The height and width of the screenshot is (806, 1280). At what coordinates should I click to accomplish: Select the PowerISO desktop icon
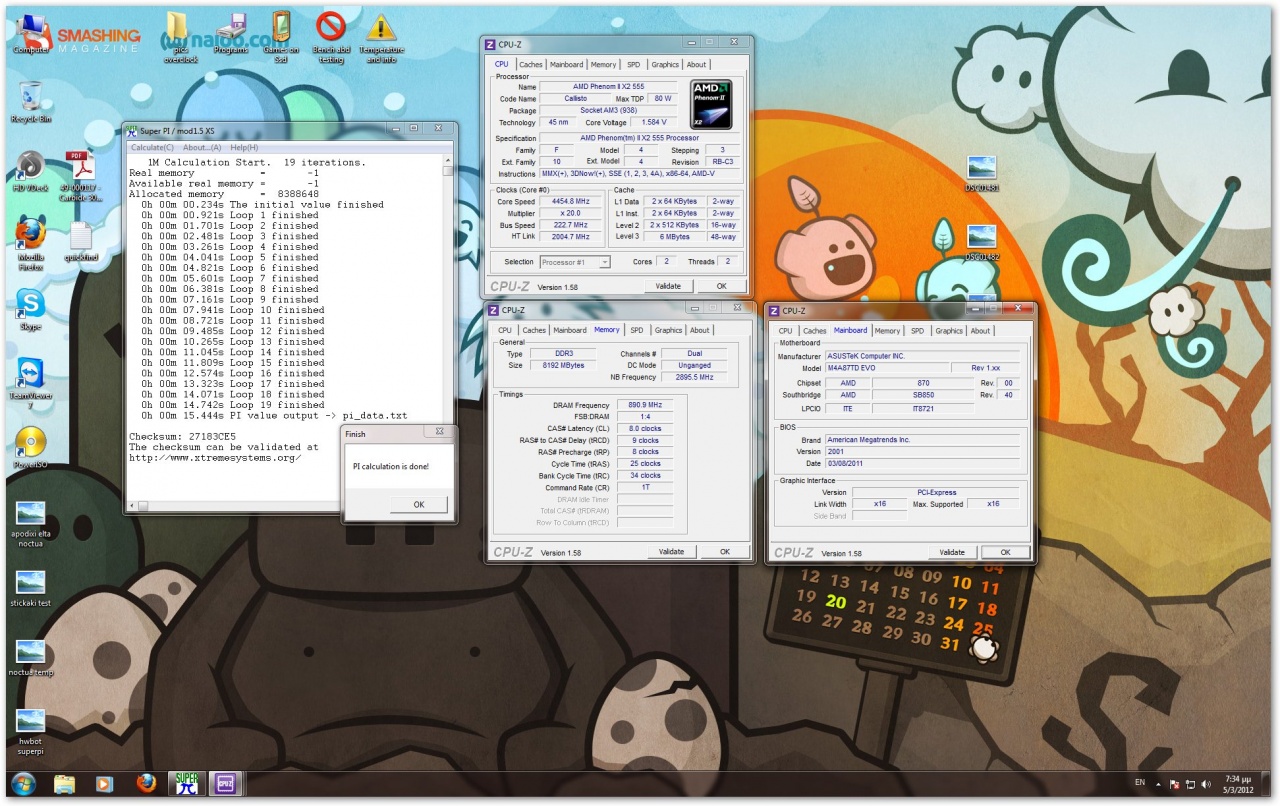pyautogui.click(x=31, y=449)
